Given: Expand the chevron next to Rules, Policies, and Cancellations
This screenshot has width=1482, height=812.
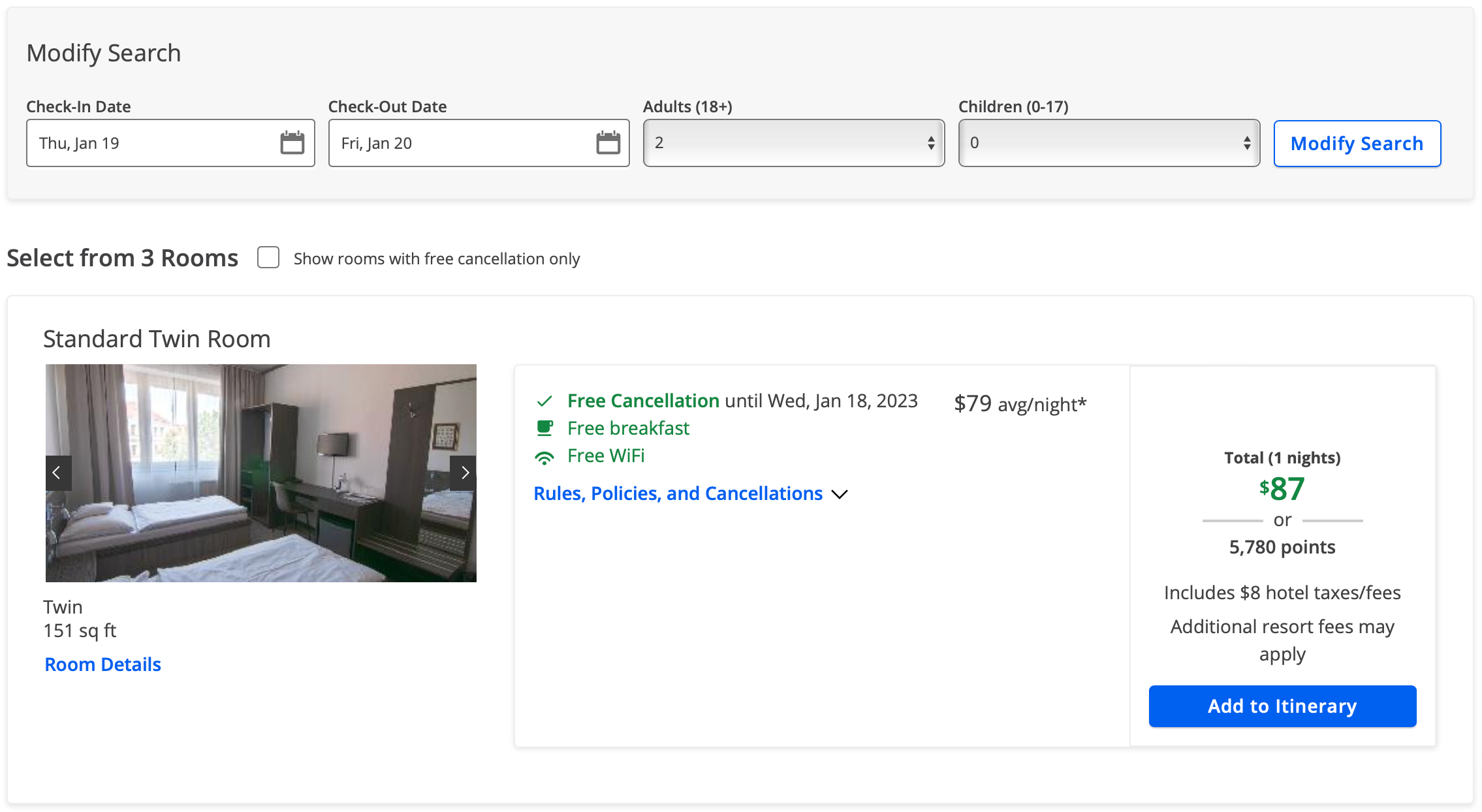Looking at the screenshot, I should pos(840,494).
